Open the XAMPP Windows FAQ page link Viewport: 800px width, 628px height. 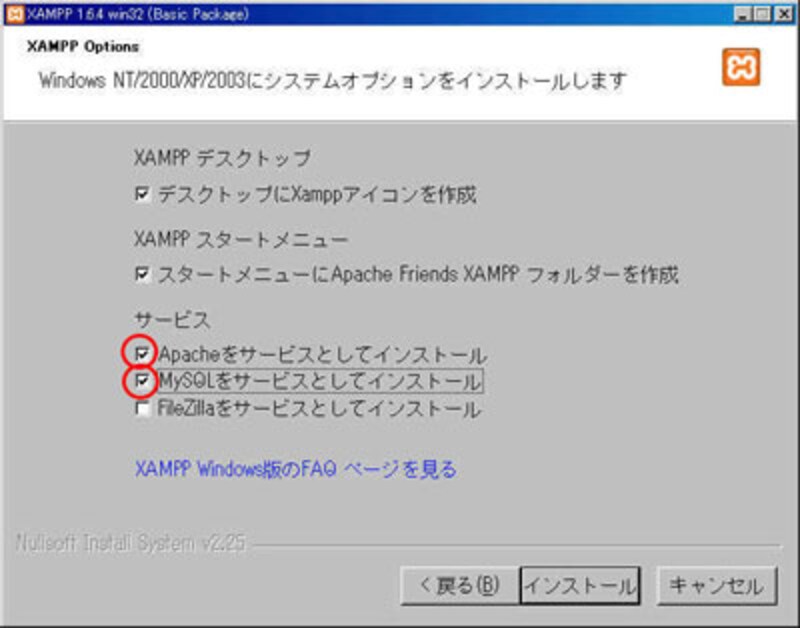tap(295, 469)
